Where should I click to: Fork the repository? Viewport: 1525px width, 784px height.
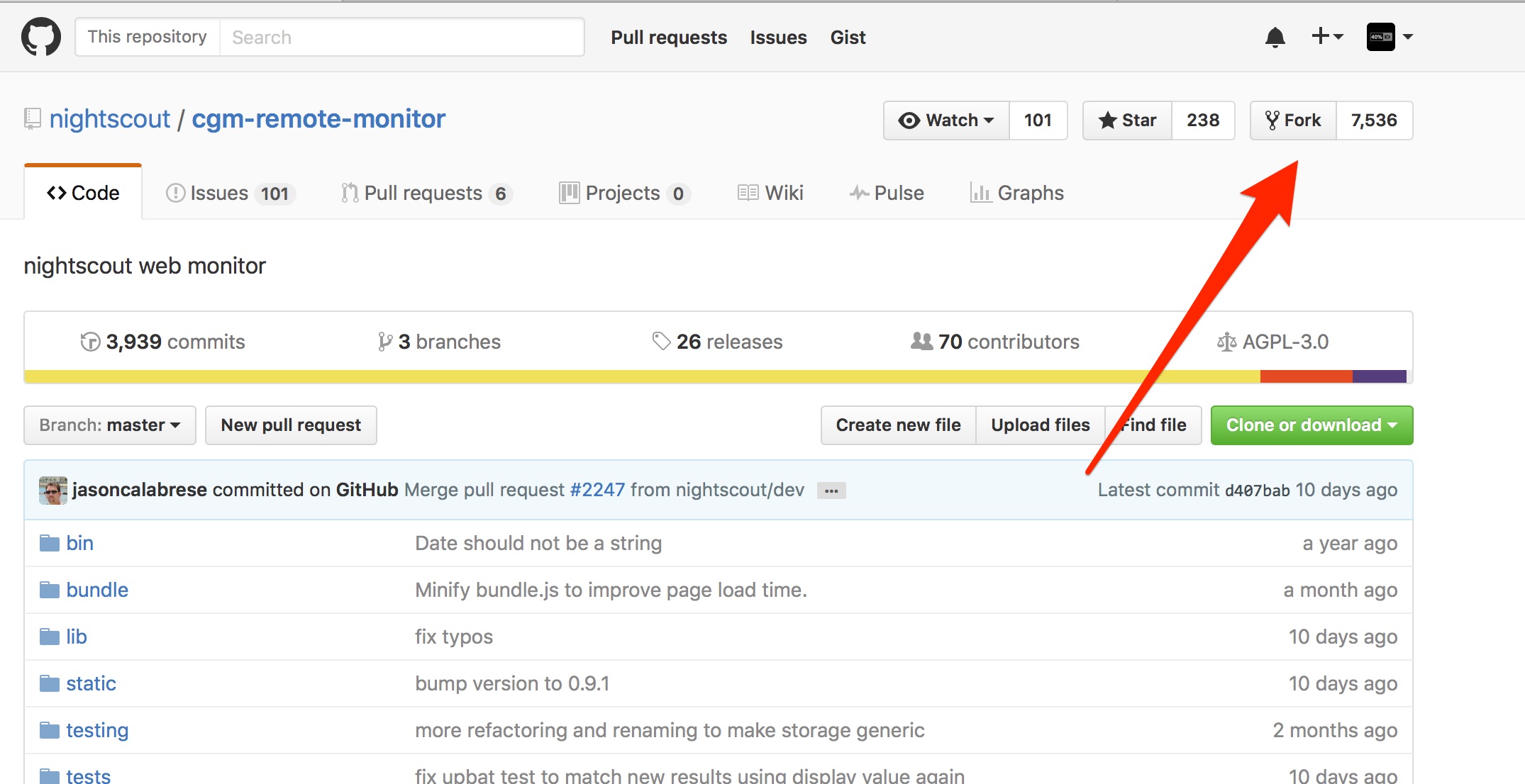(x=1293, y=121)
